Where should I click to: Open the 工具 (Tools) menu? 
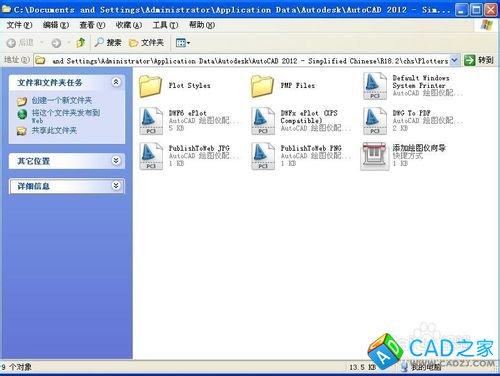pyautogui.click(x=165, y=25)
